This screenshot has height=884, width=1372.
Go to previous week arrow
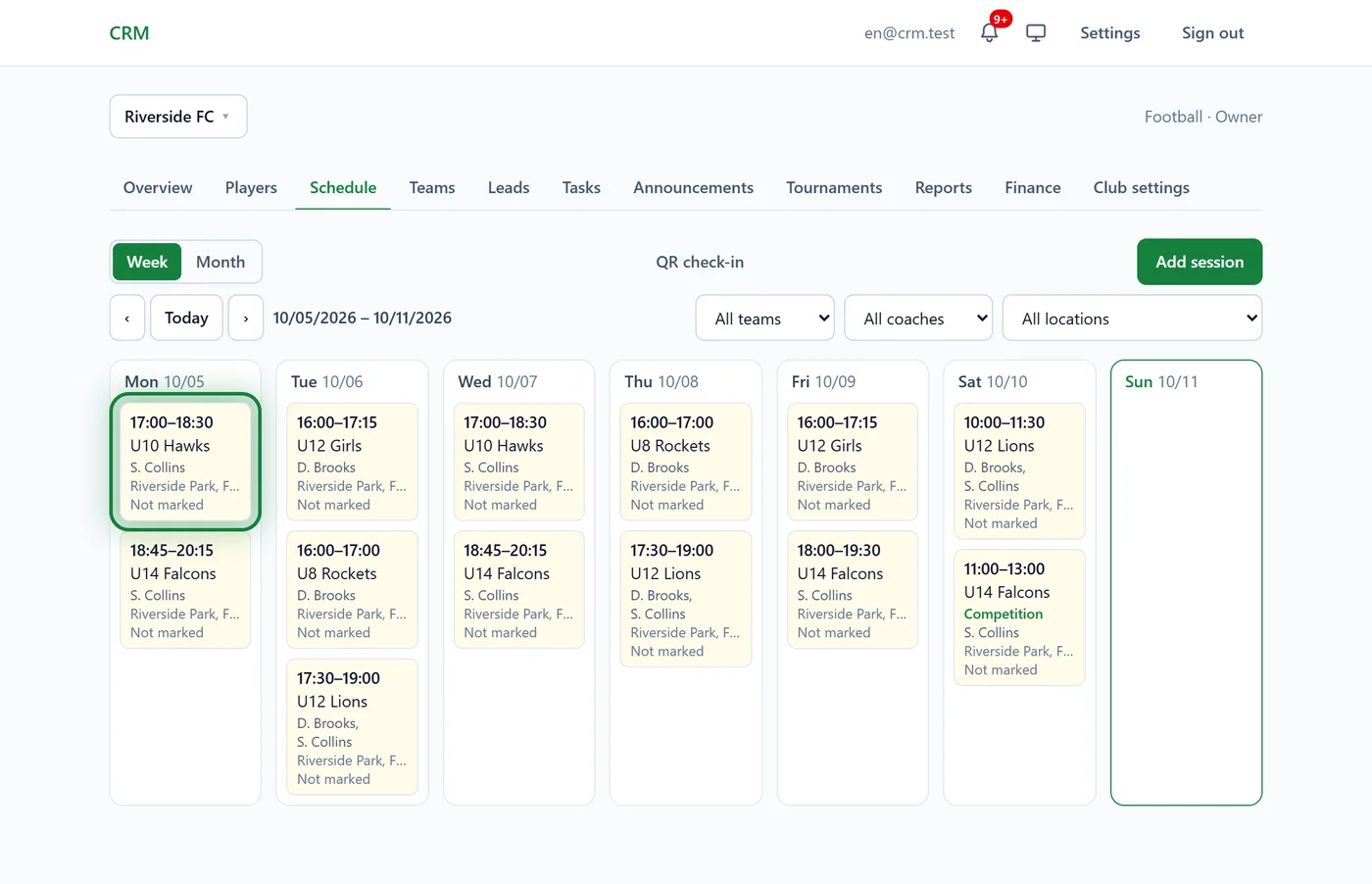click(x=127, y=318)
